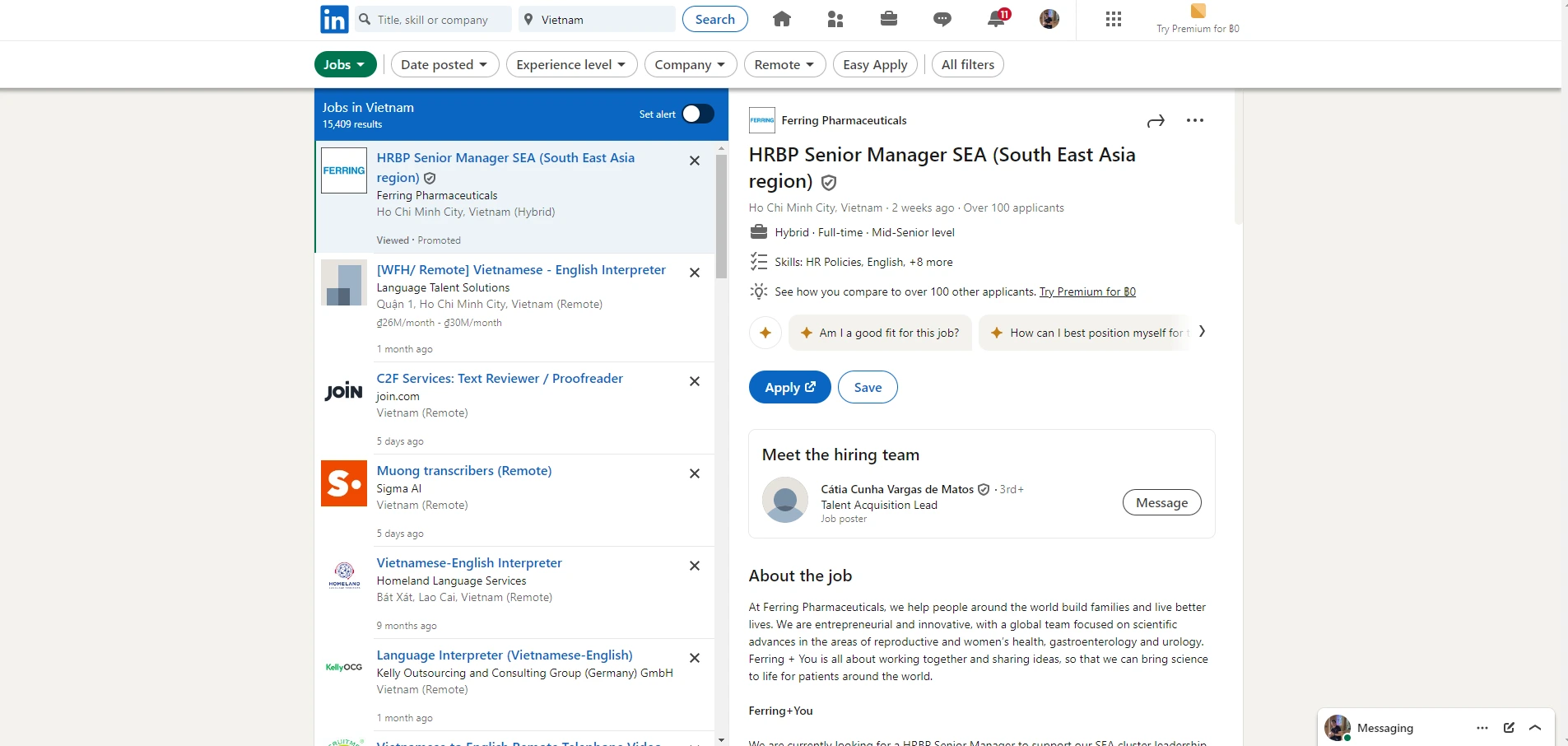This screenshot has height=746, width=1568.
Task: Open the Remote filter dropdown
Action: pyautogui.click(x=784, y=64)
